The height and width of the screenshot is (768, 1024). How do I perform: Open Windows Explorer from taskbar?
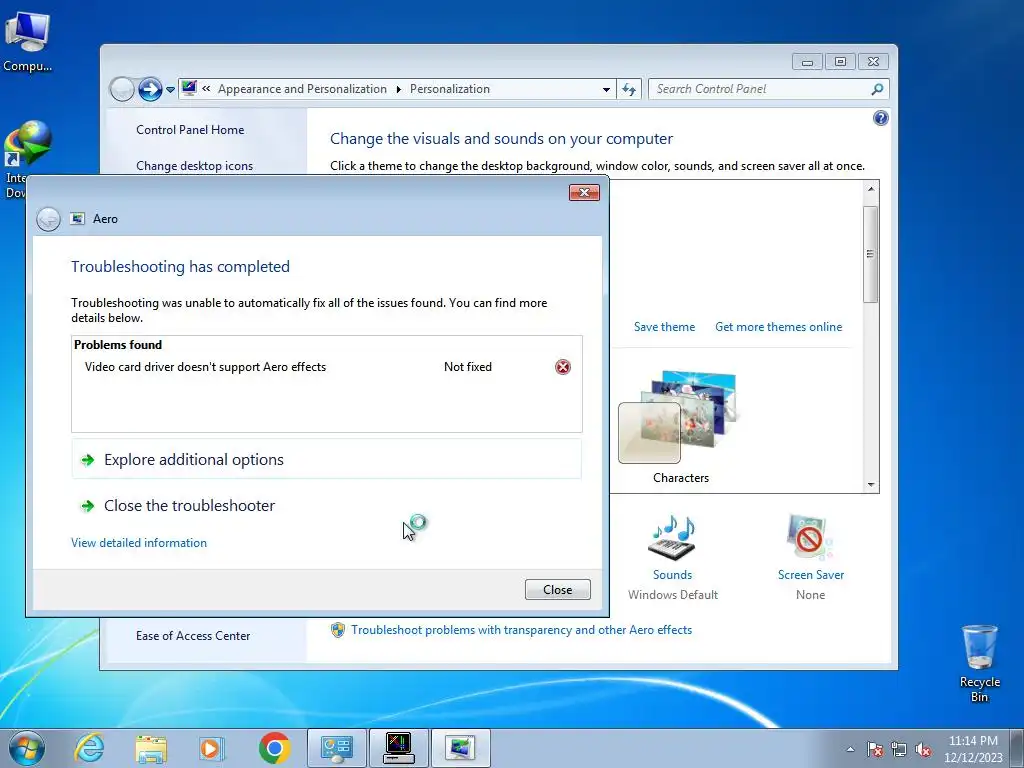click(x=151, y=748)
